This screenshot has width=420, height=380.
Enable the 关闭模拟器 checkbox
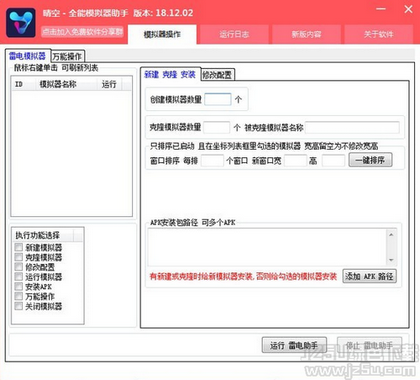19,306
